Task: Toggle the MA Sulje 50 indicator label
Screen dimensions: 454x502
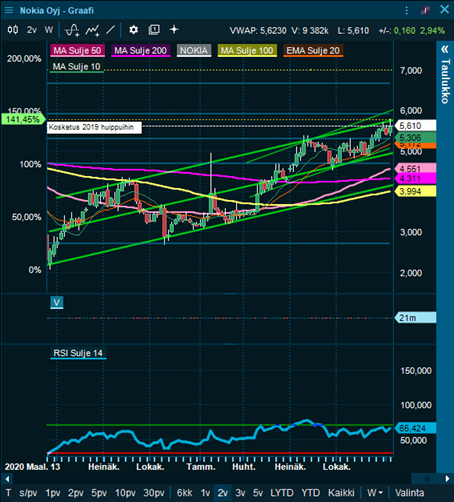Action: [x=77, y=51]
